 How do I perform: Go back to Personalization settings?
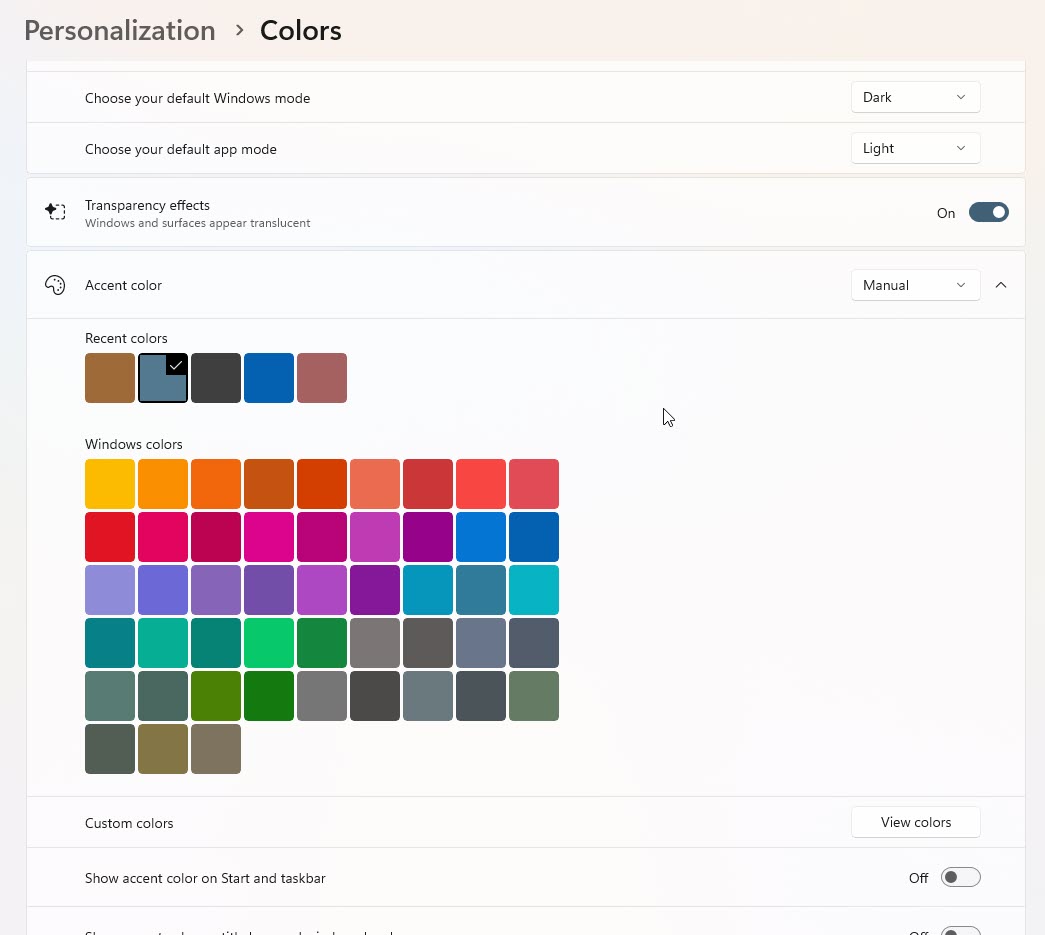coord(119,30)
